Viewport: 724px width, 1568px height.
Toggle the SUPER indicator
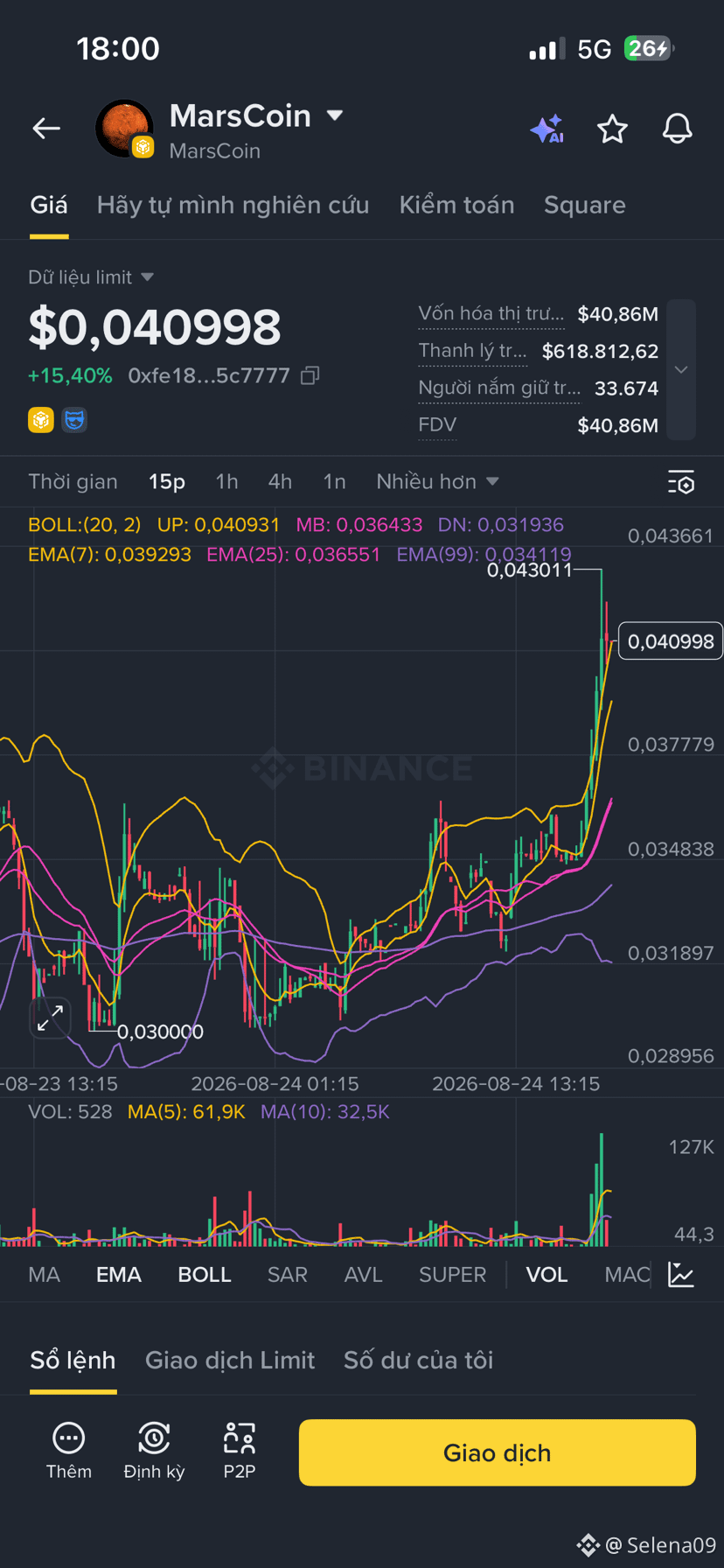[x=452, y=1274]
